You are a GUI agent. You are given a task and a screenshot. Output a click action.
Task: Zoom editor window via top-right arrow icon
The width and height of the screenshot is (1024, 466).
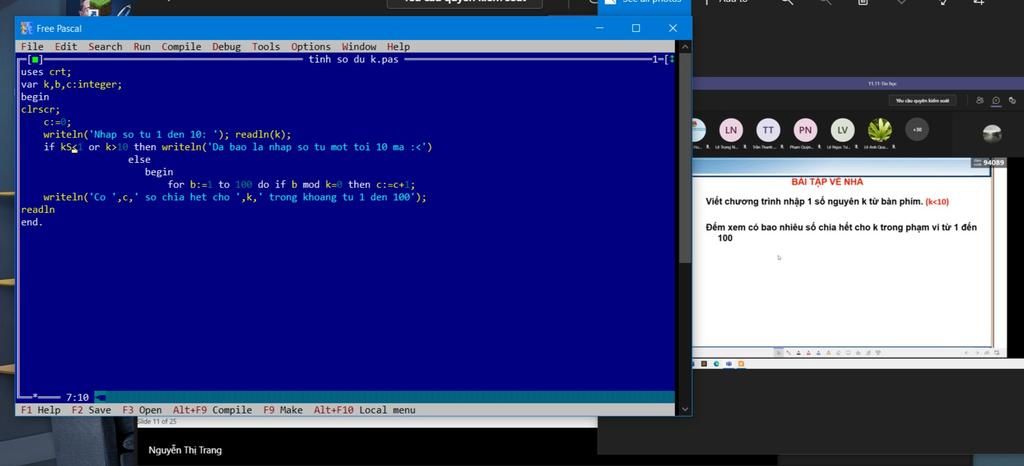pyautogui.click(x=671, y=59)
